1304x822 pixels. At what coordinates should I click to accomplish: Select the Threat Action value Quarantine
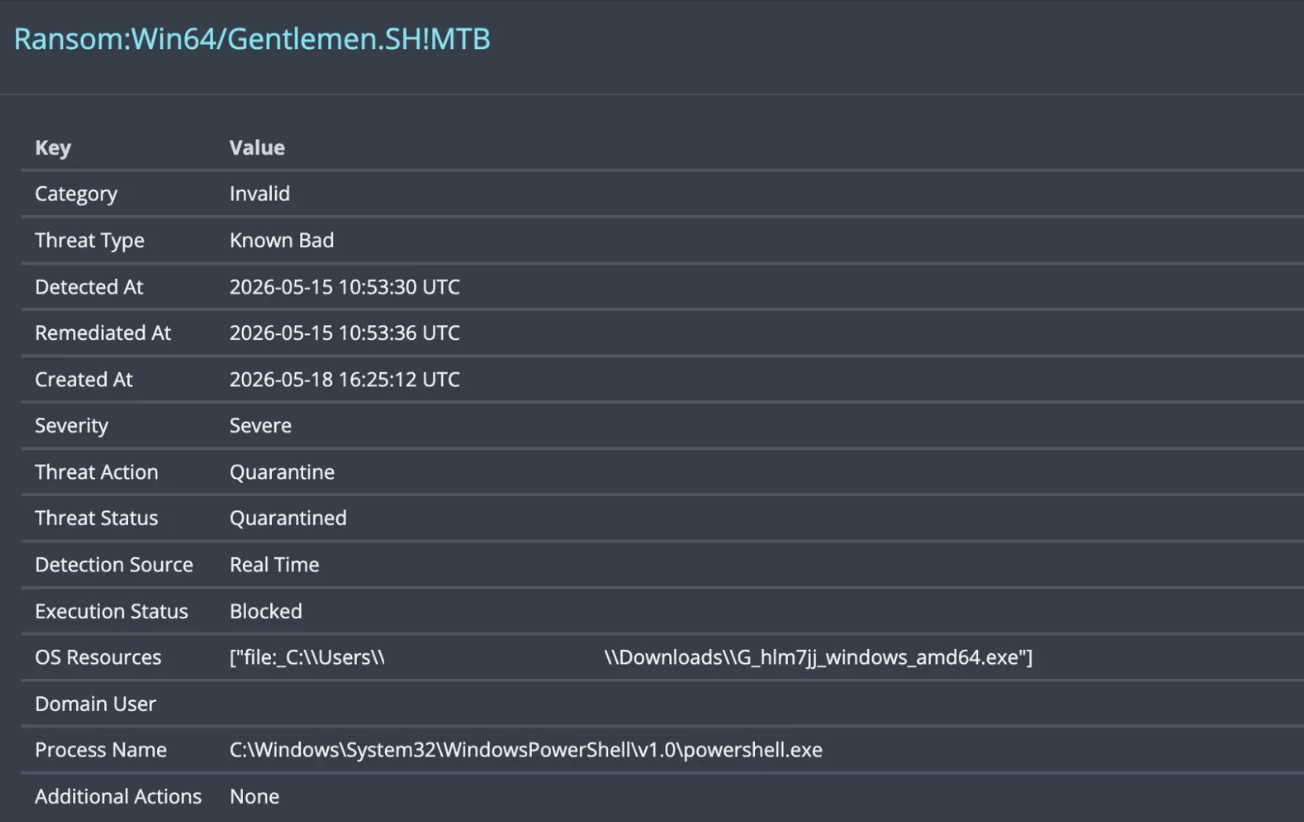pyautogui.click(x=282, y=472)
